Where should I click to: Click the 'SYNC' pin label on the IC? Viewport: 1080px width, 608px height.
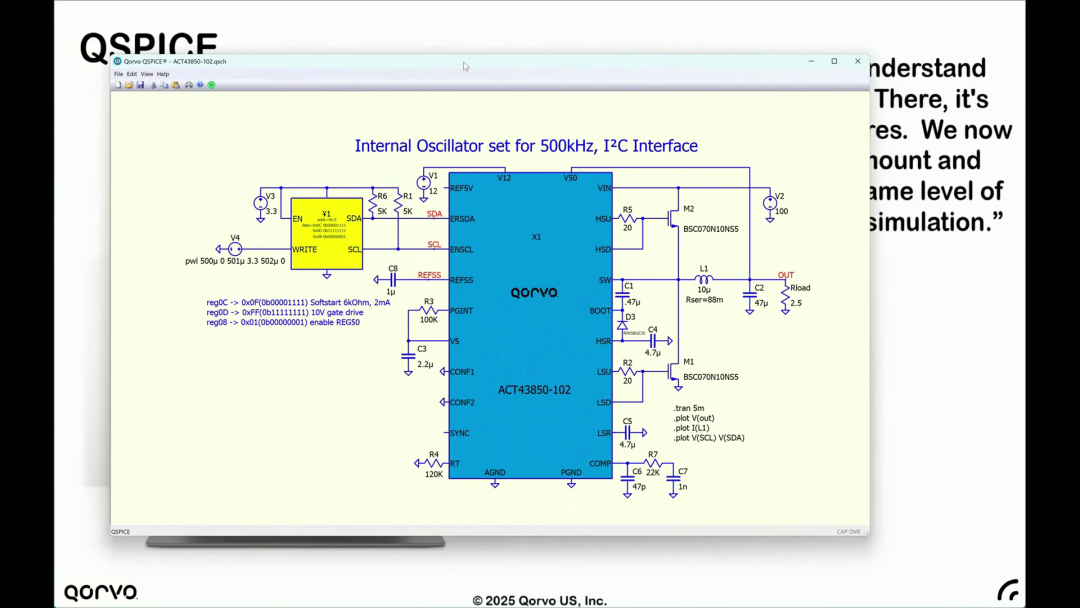[459, 433]
